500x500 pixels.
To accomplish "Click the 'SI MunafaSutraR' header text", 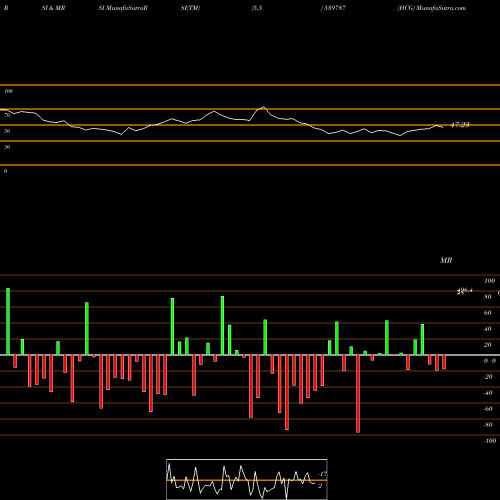I will [123, 8].
